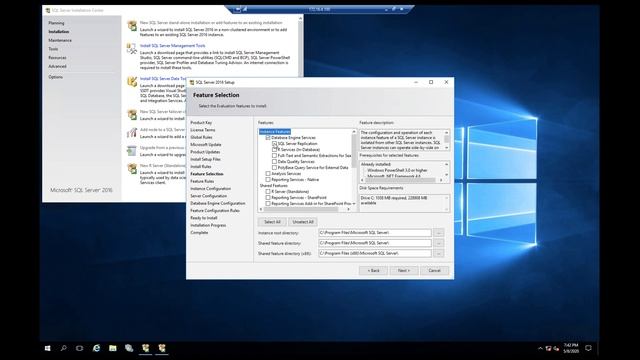Select Shared Features tree header
The image size is (640, 360).
[273, 186]
